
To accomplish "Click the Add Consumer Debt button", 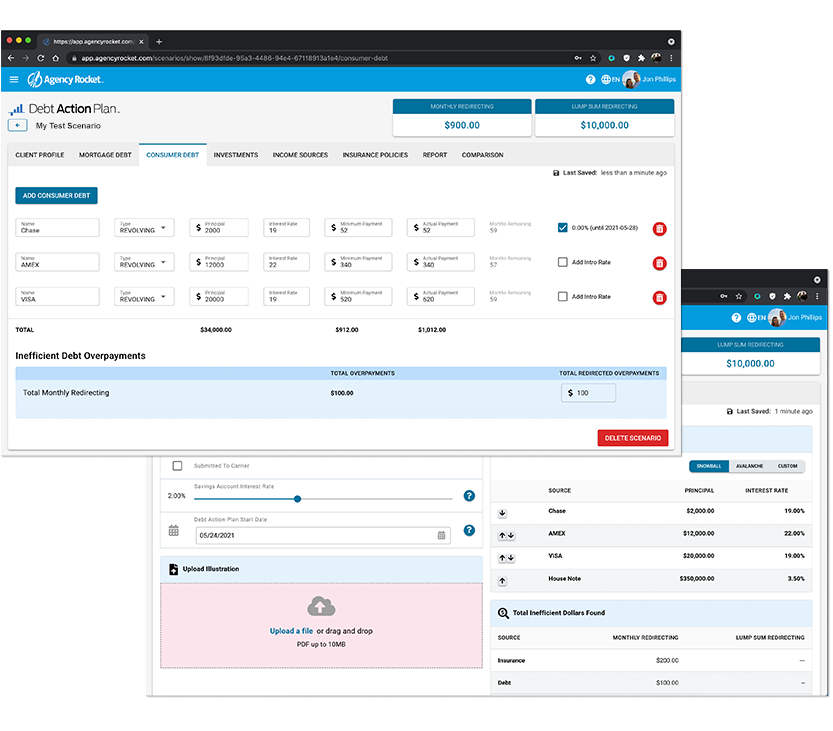I will pos(56,196).
